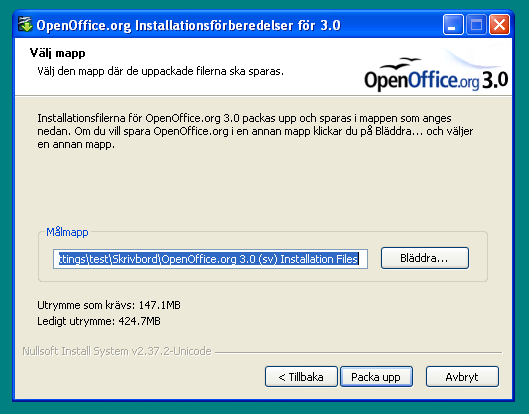The width and height of the screenshot is (529, 414).
Task: Click the seagull graphic above the logo
Action: [400, 63]
